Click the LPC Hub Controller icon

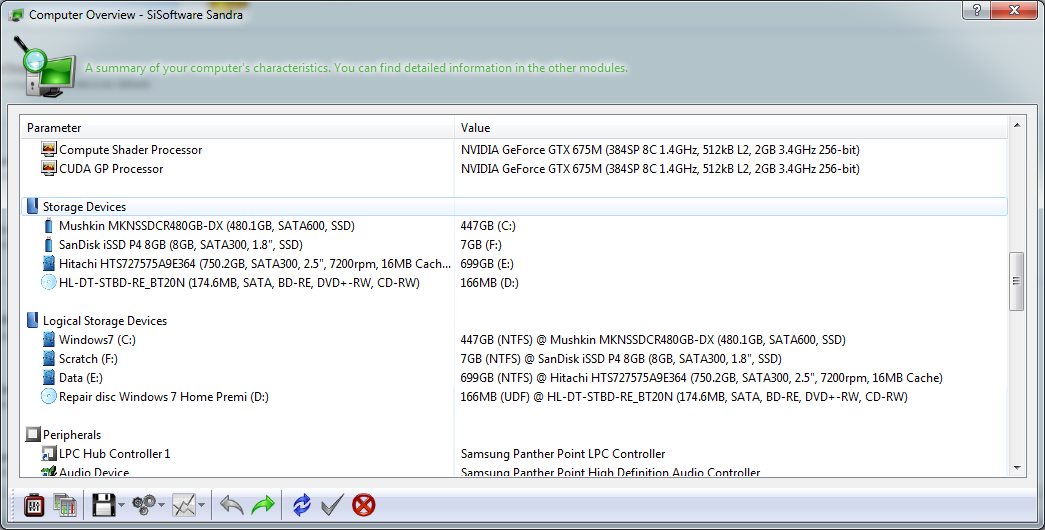coord(48,454)
